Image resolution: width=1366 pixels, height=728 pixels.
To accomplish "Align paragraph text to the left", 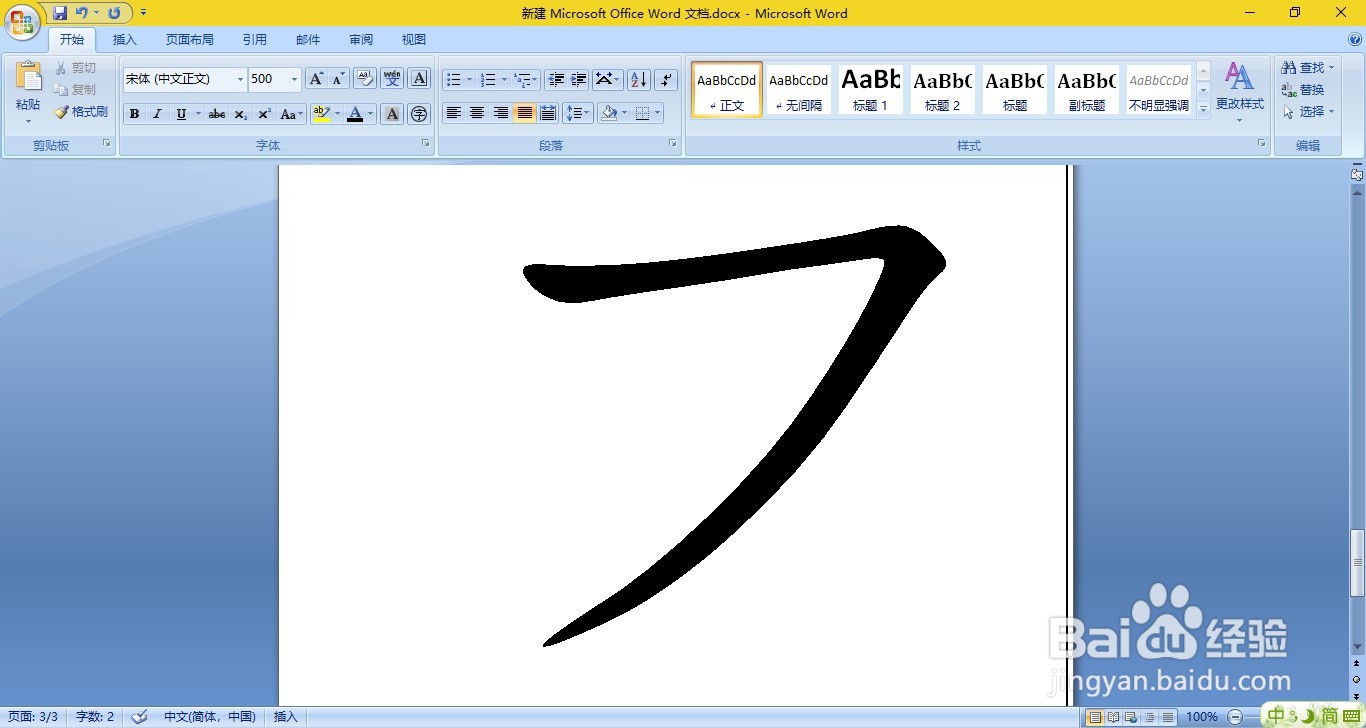I will point(454,113).
